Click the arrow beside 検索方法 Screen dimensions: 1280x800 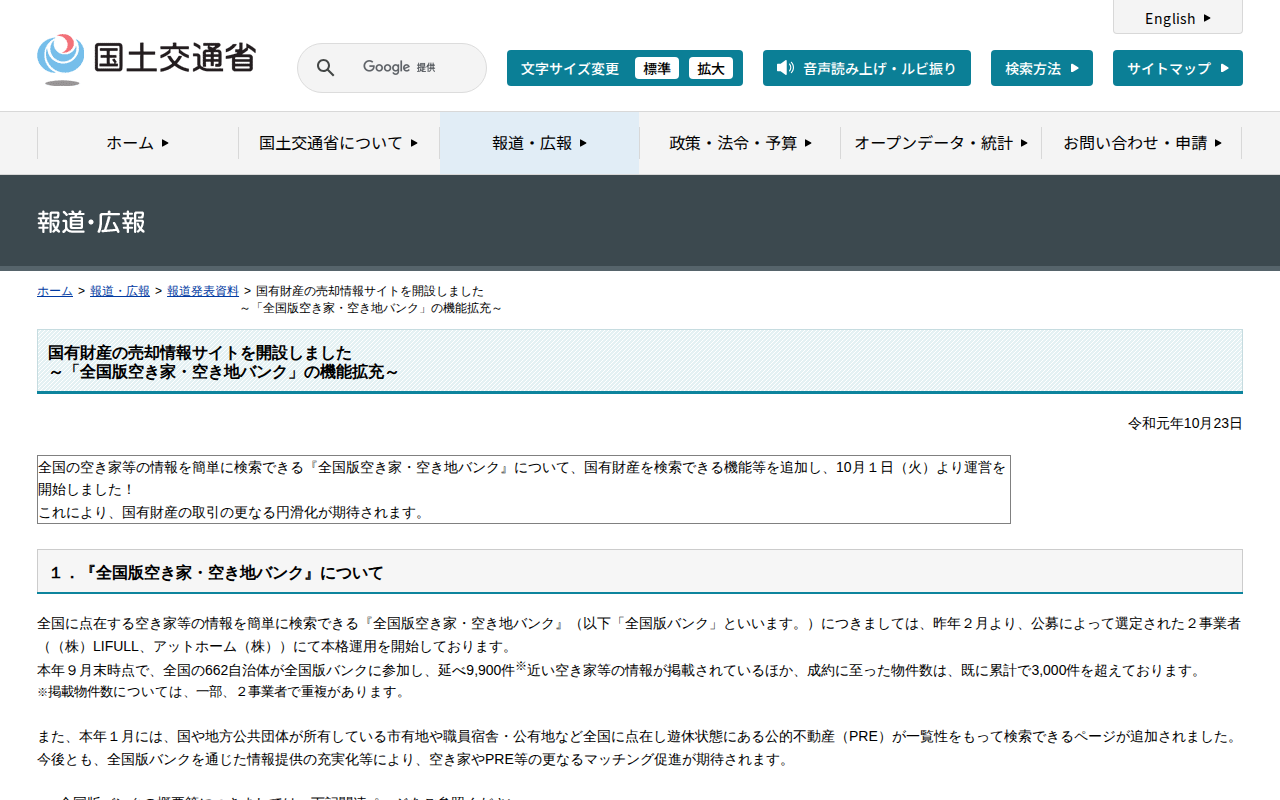pos(1075,68)
